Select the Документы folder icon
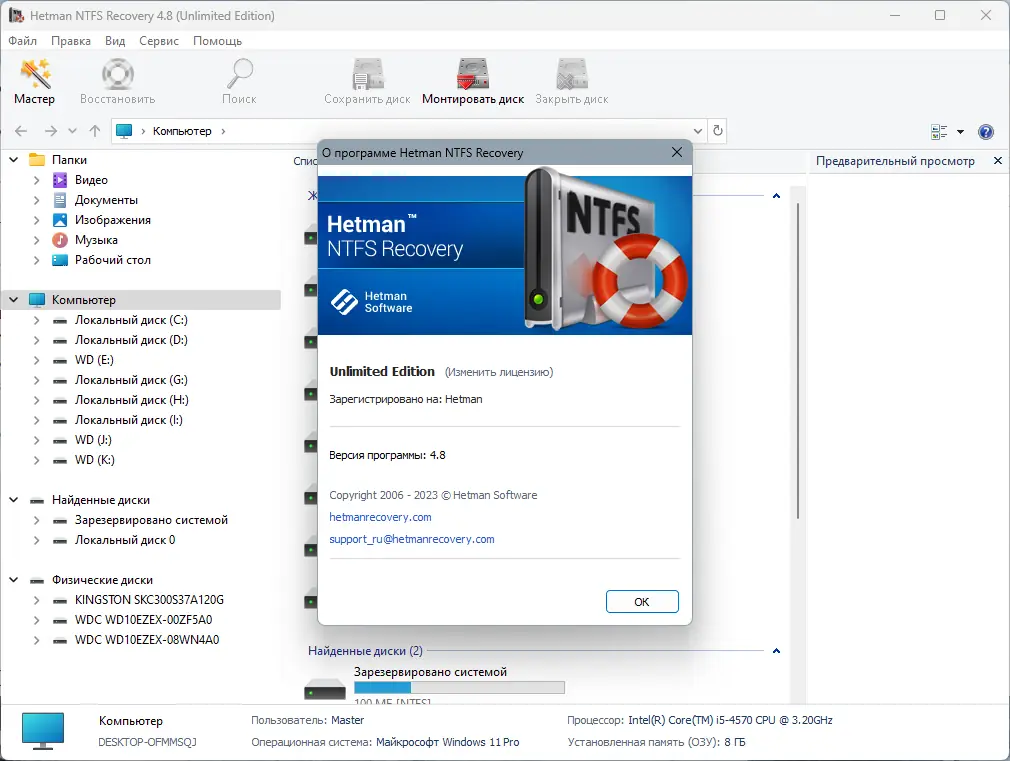 click(60, 200)
